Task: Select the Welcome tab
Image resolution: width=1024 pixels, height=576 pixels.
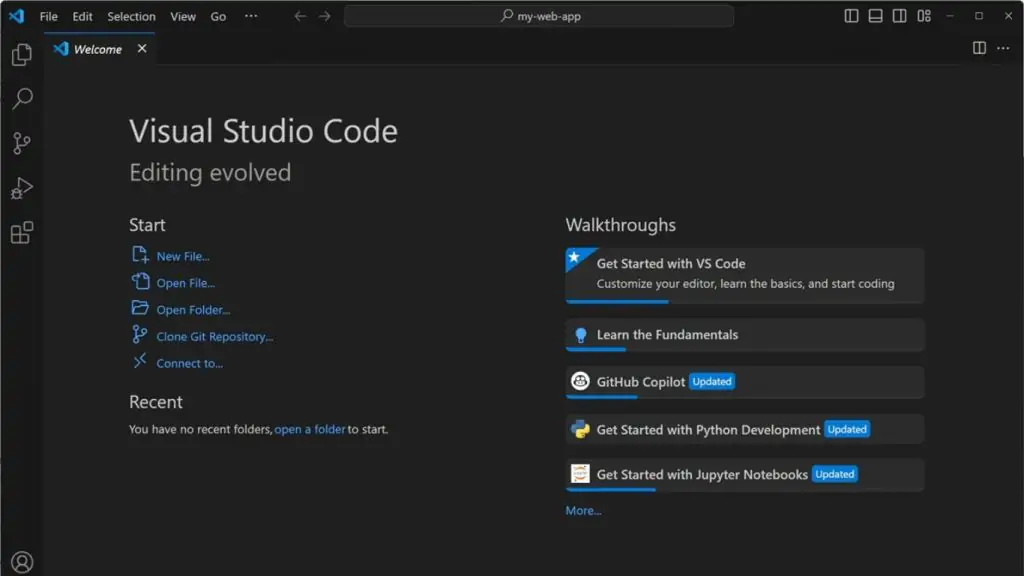Action: pyautogui.click(x=96, y=47)
